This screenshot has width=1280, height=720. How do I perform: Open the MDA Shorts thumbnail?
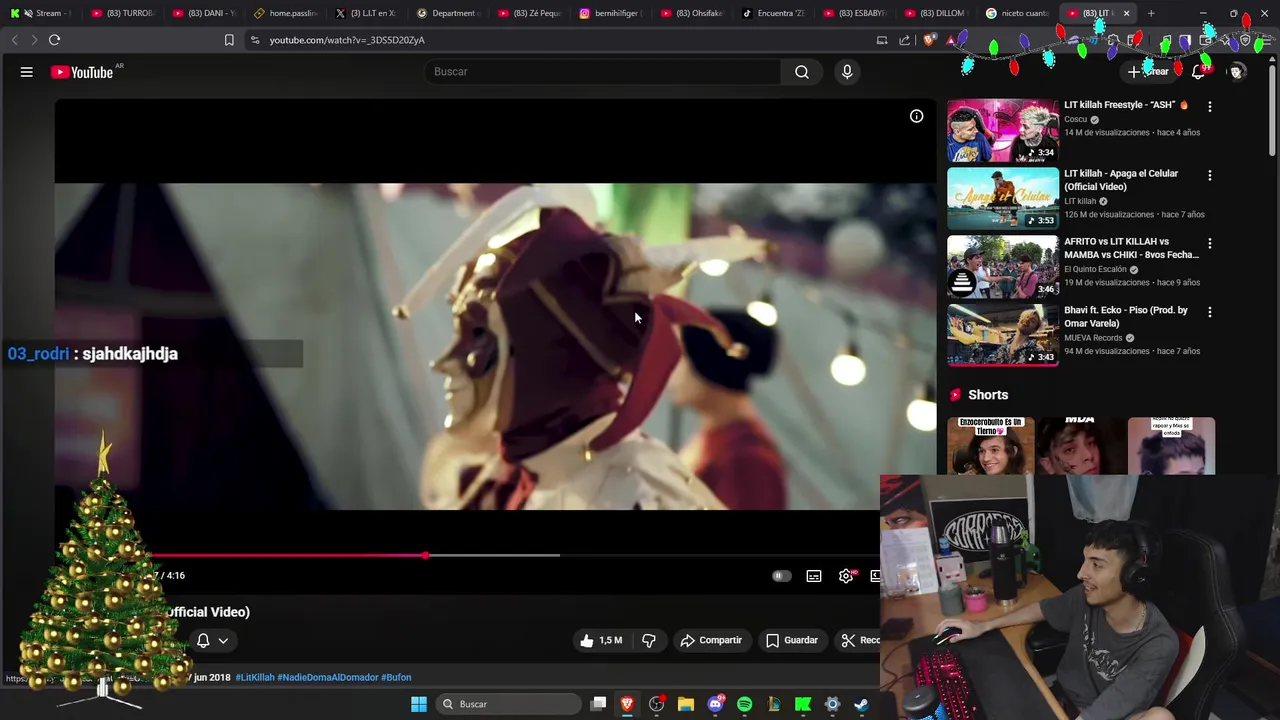[x=1080, y=446]
